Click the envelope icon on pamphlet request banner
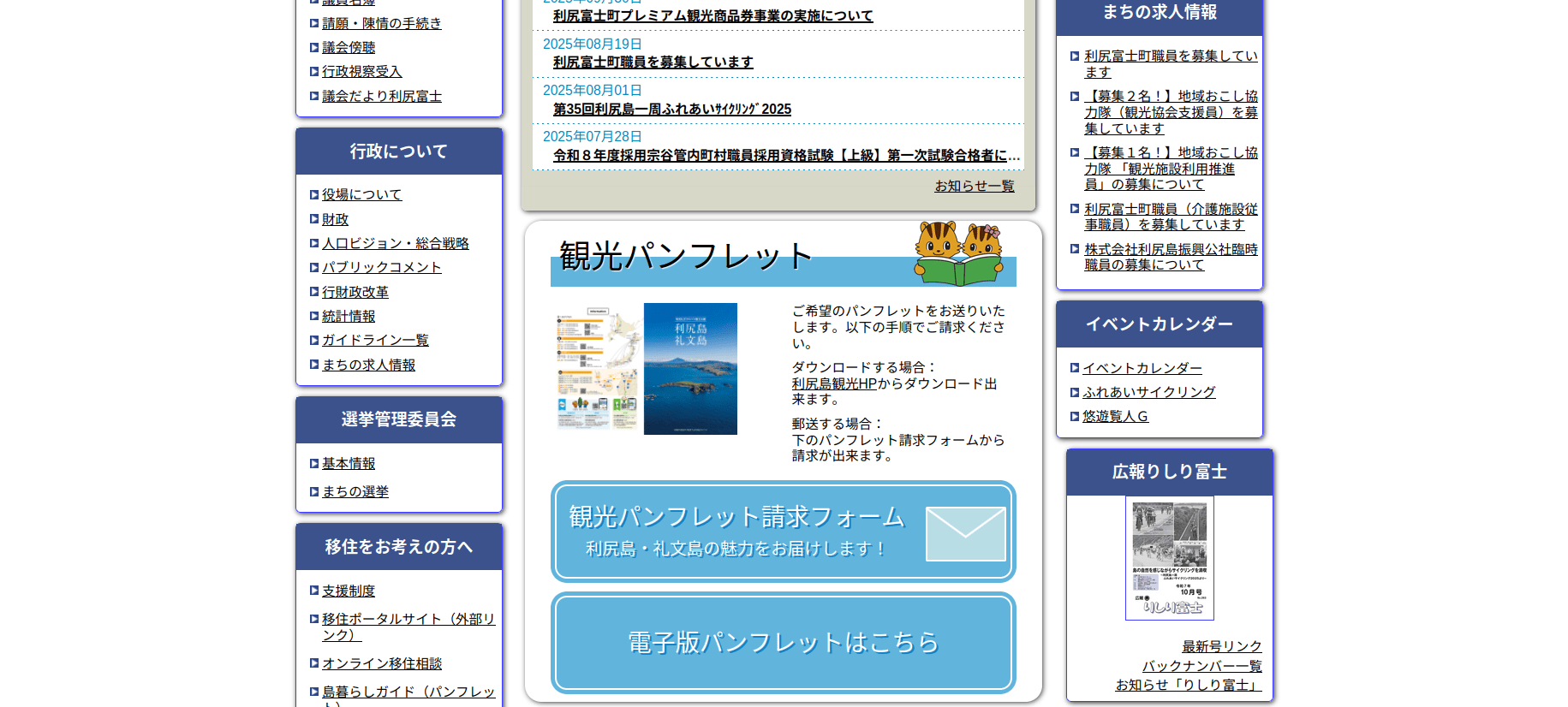This screenshot has height=707, width=1568. click(x=965, y=534)
